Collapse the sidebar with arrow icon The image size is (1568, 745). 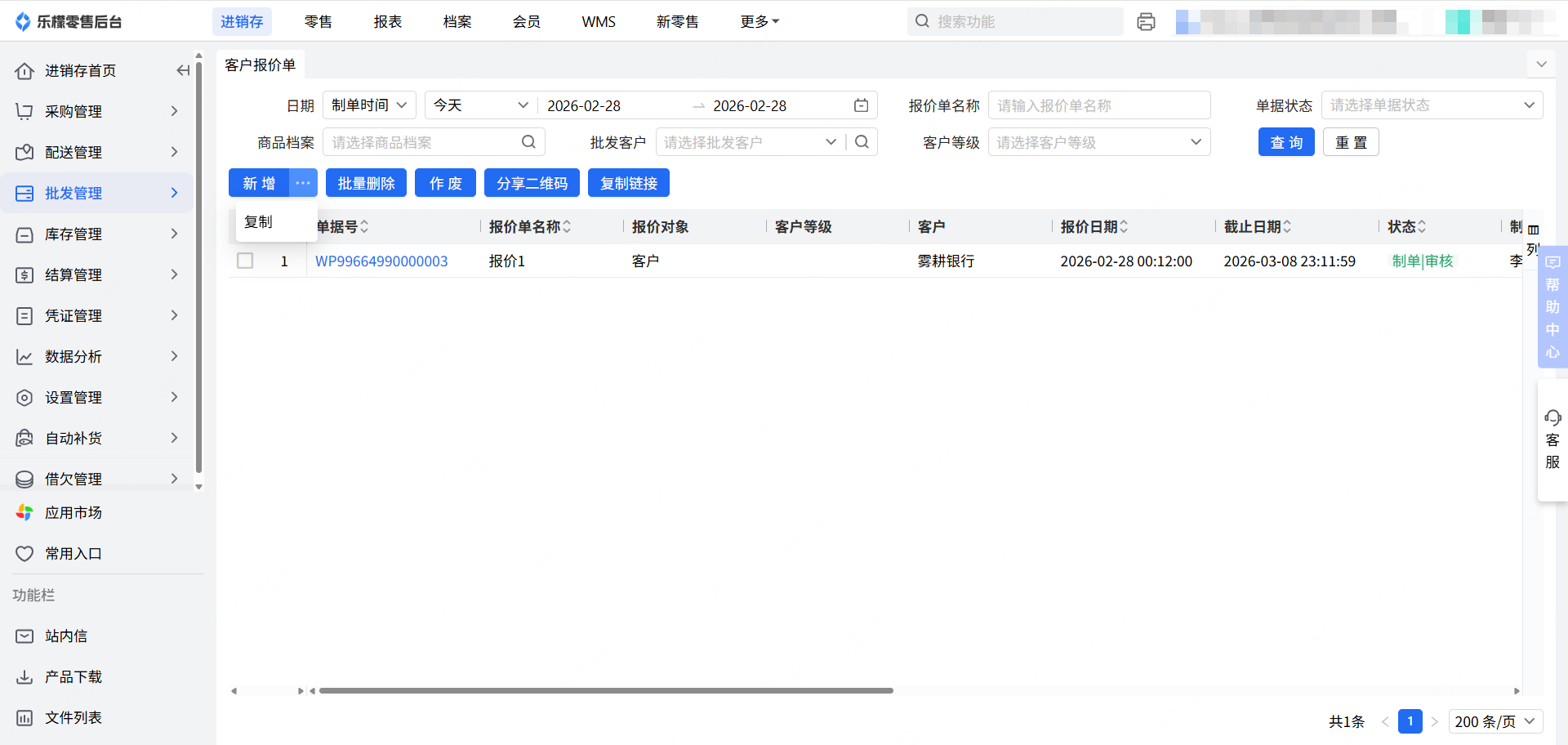[183, 71]
